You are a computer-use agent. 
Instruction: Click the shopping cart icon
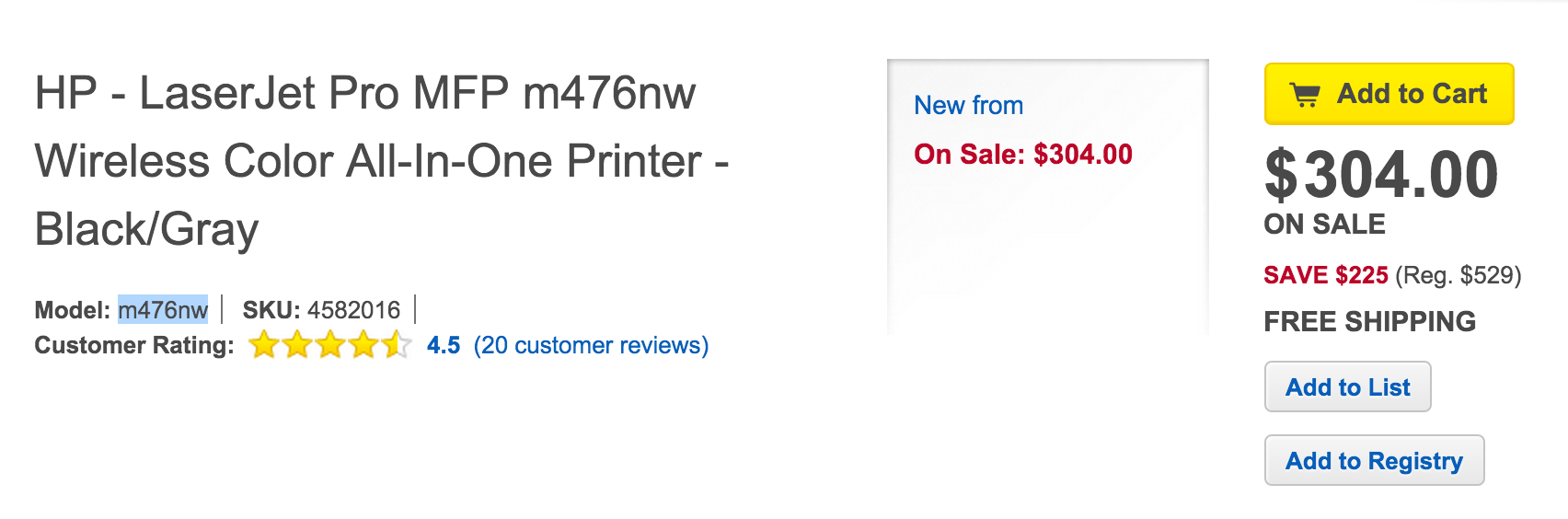click(1305, 95)
